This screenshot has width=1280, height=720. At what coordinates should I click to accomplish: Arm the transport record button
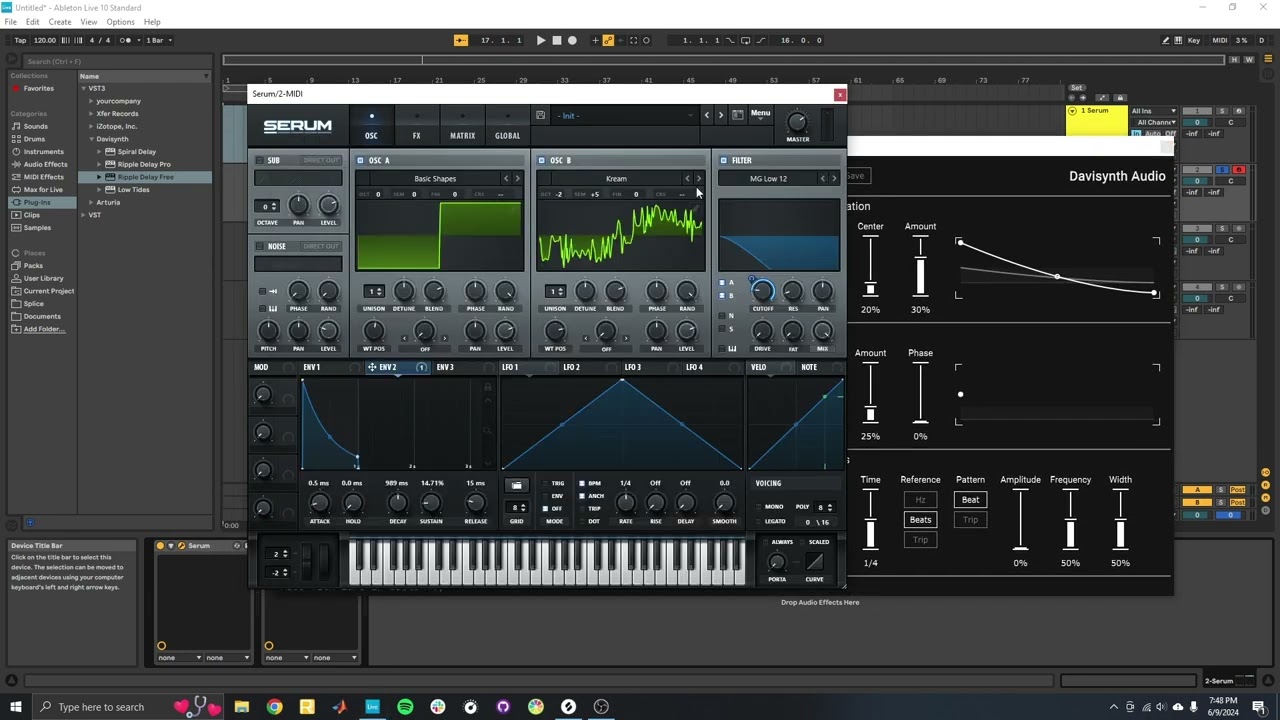click(572, 40)
